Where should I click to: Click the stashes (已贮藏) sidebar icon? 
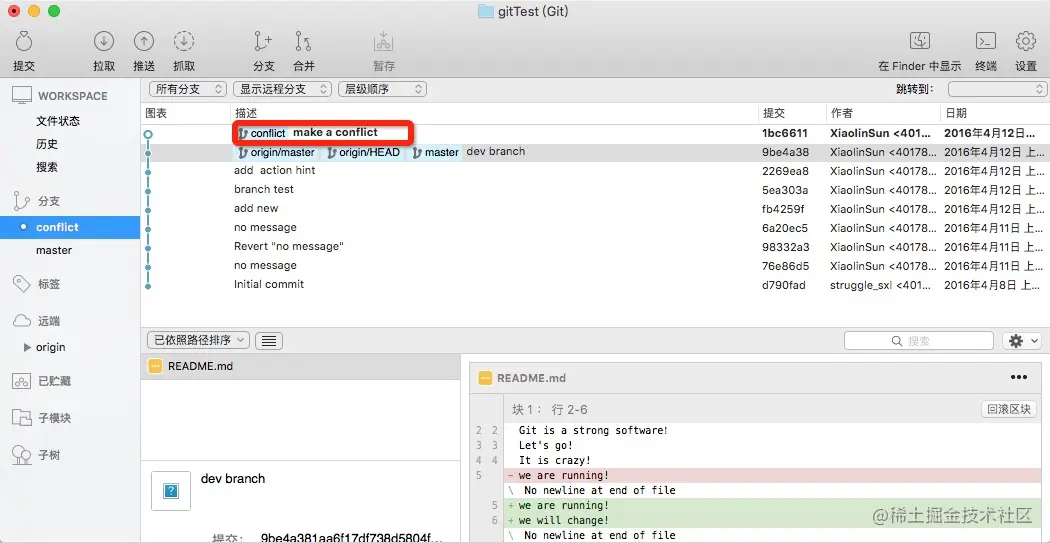click(22, 381)
